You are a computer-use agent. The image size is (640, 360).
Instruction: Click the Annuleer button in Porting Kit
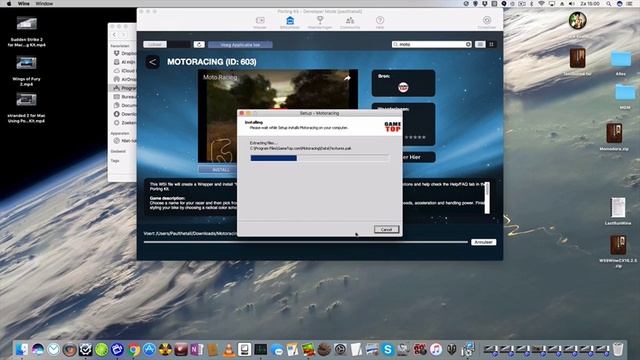point(484,242)
